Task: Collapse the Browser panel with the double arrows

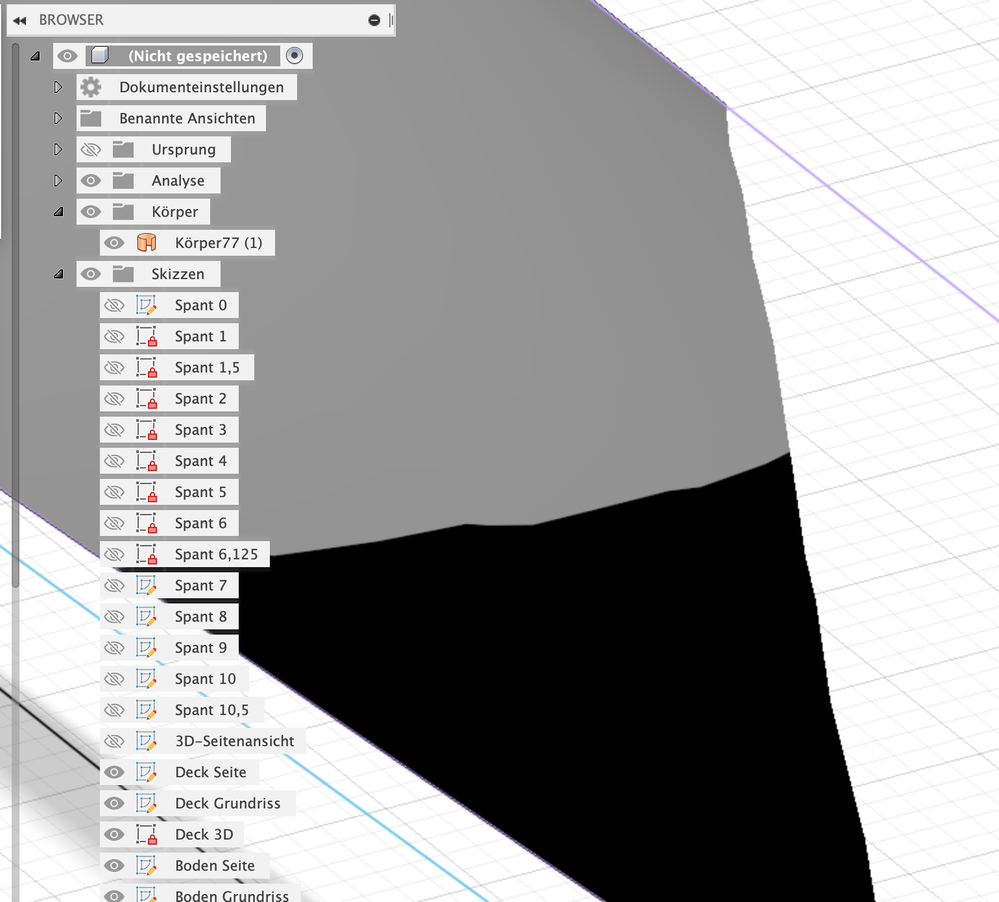Action: (x=20, y=20)
